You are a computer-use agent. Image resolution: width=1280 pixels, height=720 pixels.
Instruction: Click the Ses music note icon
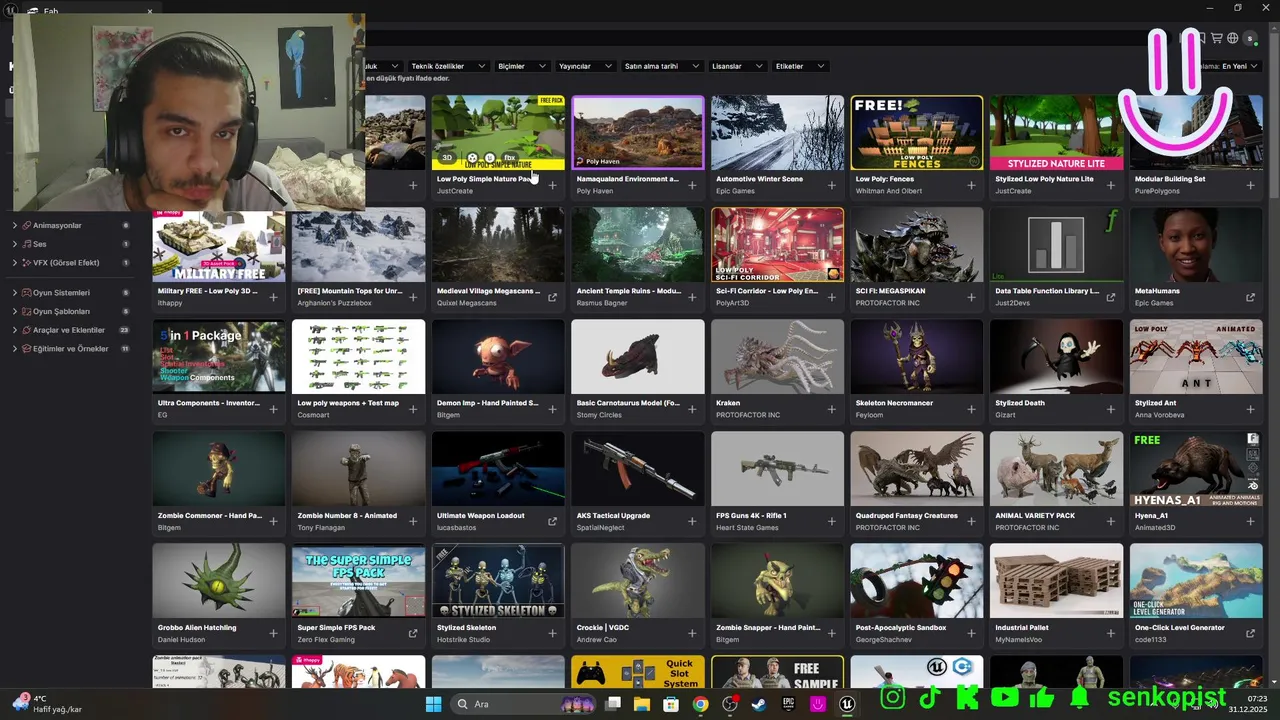(26, 244)
